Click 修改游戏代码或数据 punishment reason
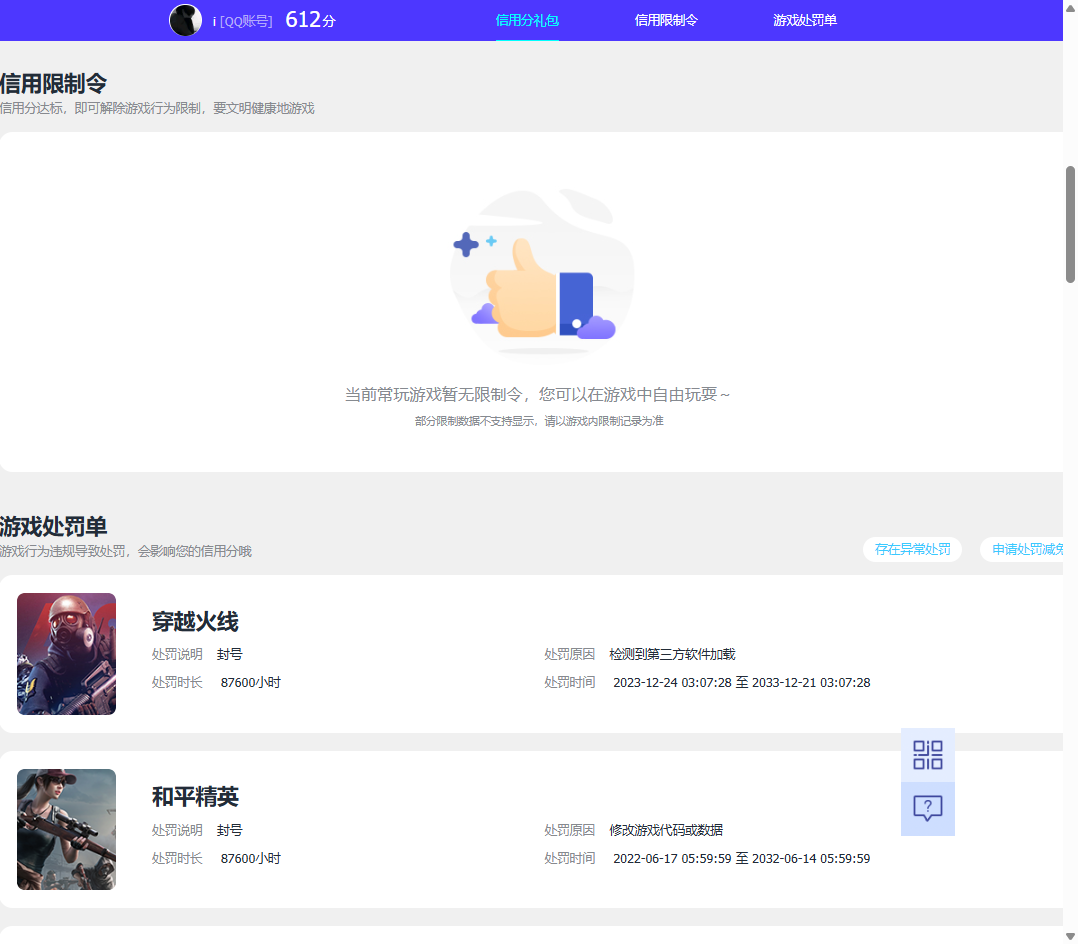The height and width of the screenshot is (944, 1078). [666, 830]
